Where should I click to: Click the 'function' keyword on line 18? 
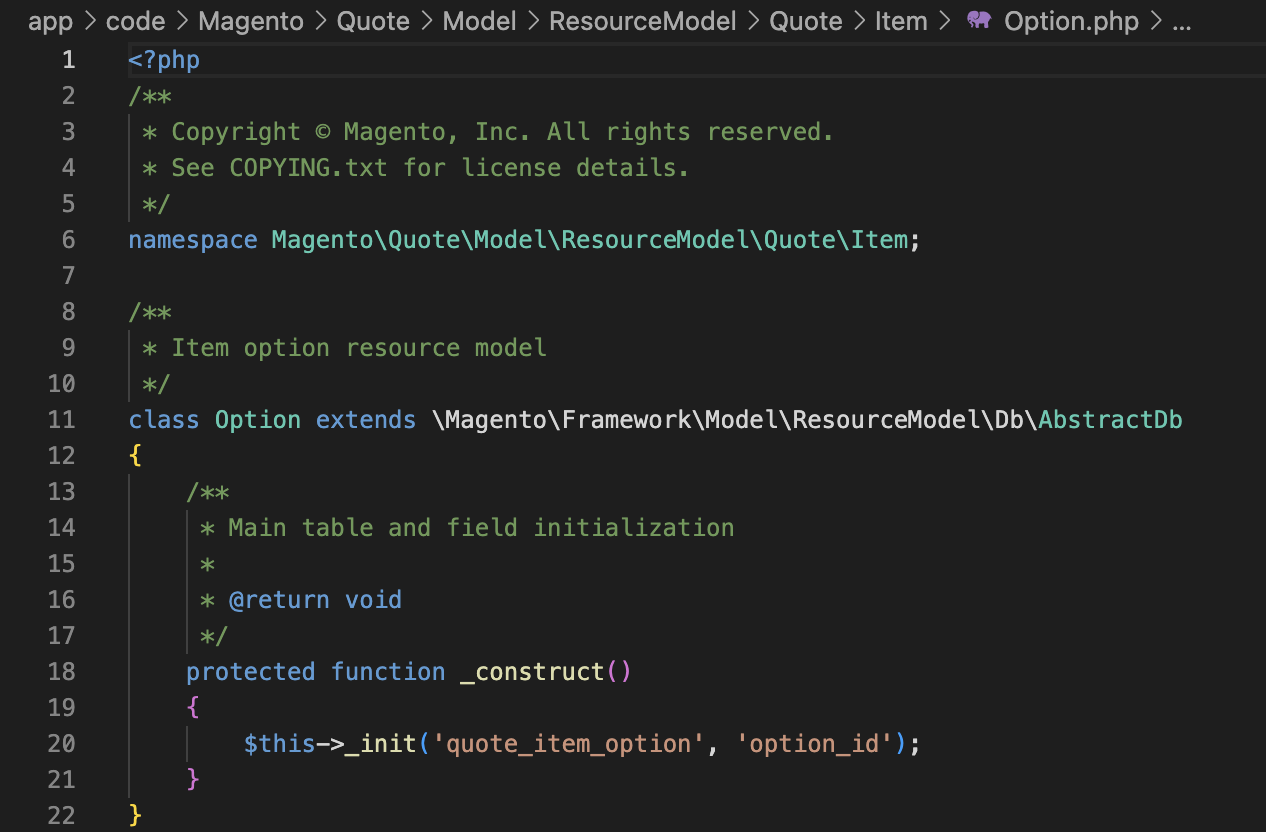[x=388, y=672]
